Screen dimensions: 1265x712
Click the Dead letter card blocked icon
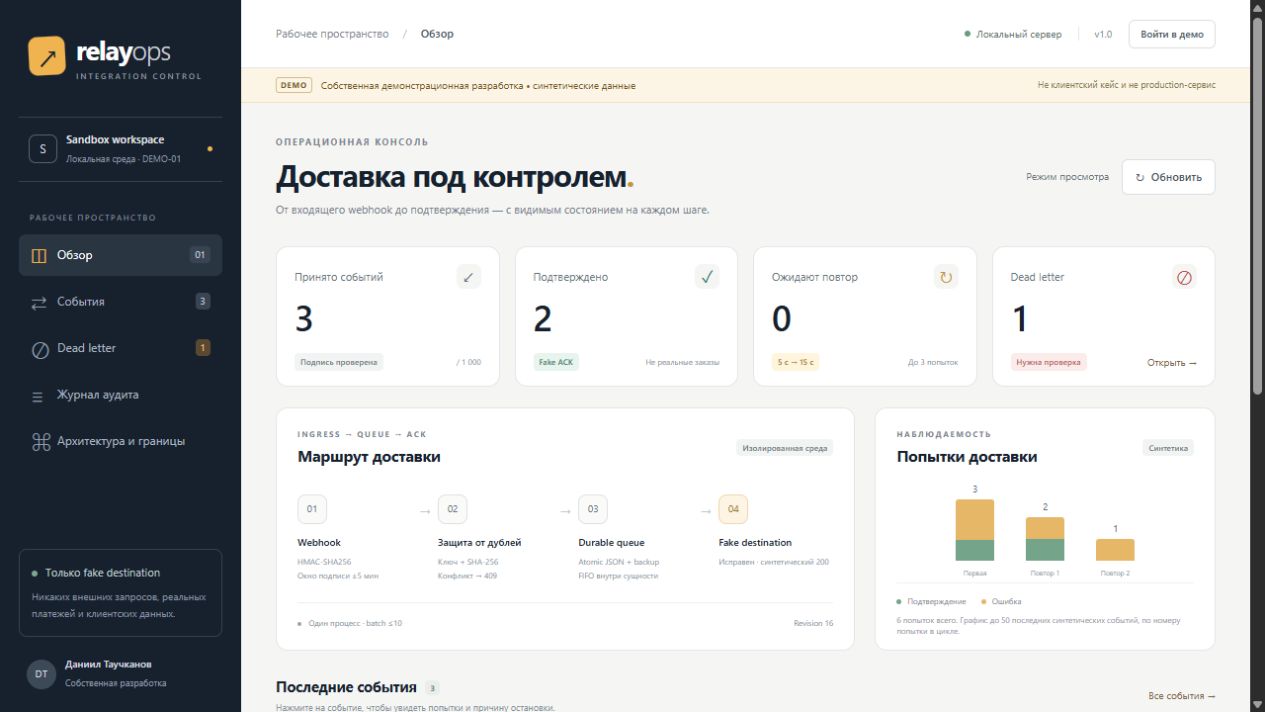pos(1184,277)
